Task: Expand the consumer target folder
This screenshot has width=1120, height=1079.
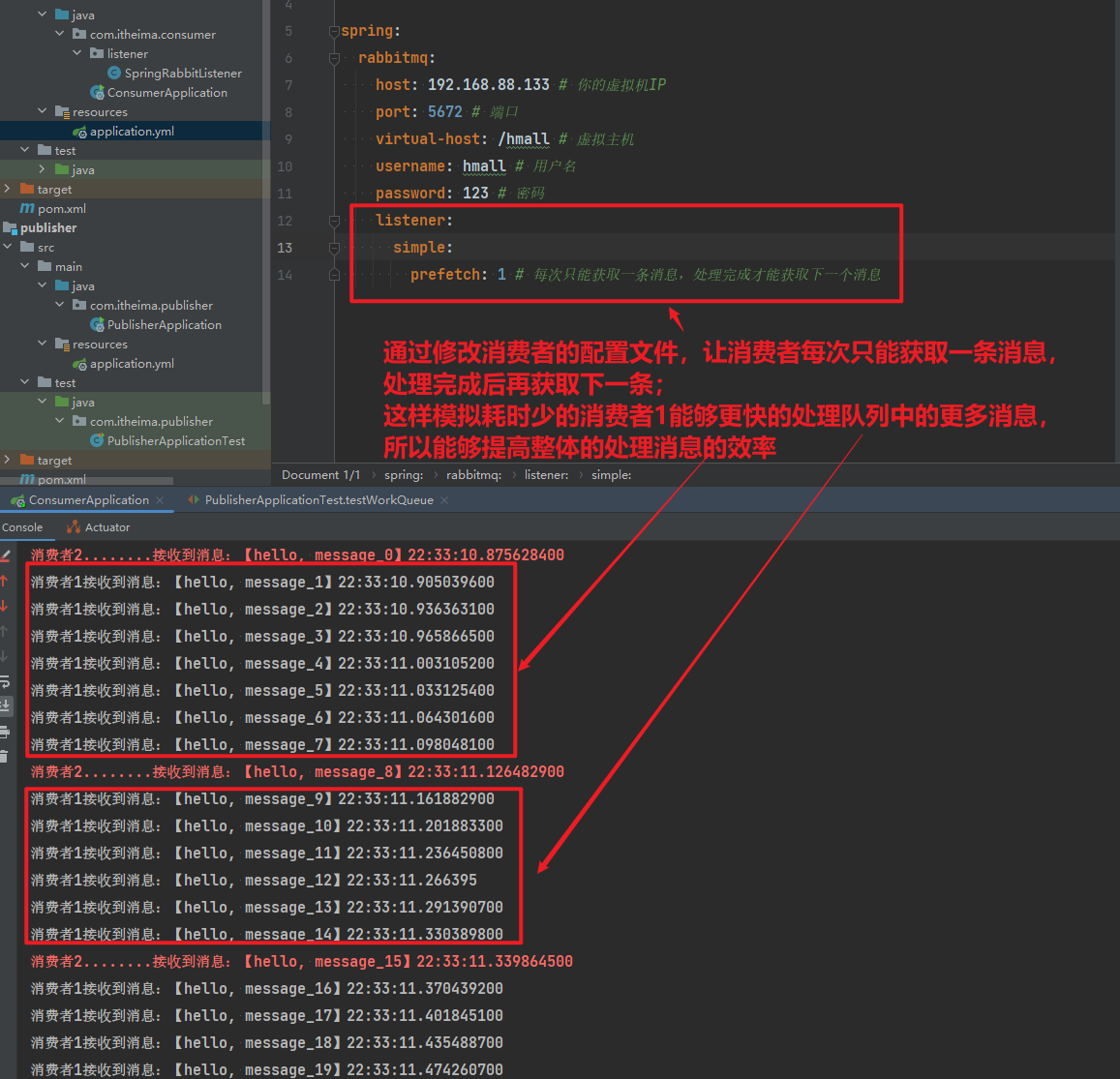Action: coord(8,189)
